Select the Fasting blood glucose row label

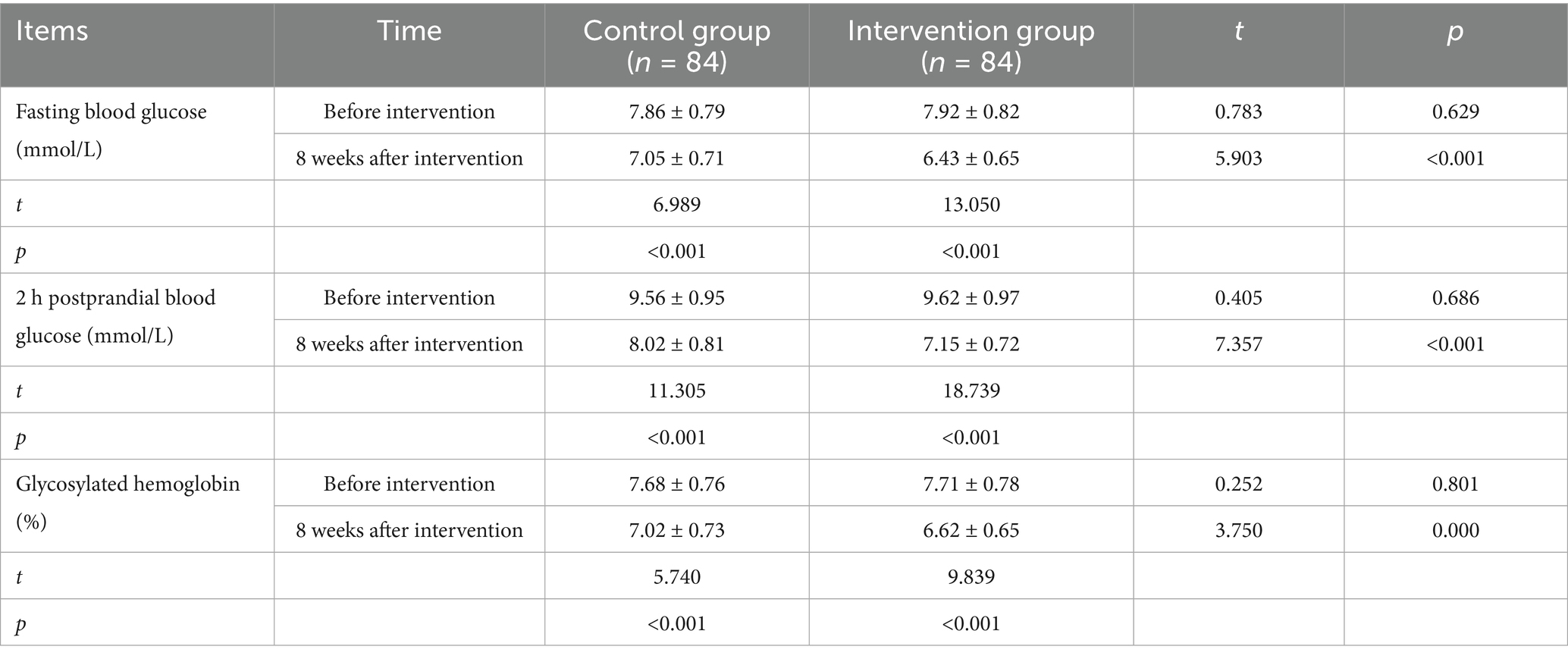click(x=111, y=130)
